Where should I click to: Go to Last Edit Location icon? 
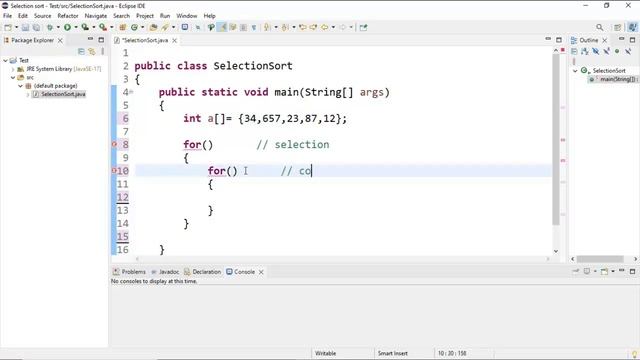(x=302, y=27)
